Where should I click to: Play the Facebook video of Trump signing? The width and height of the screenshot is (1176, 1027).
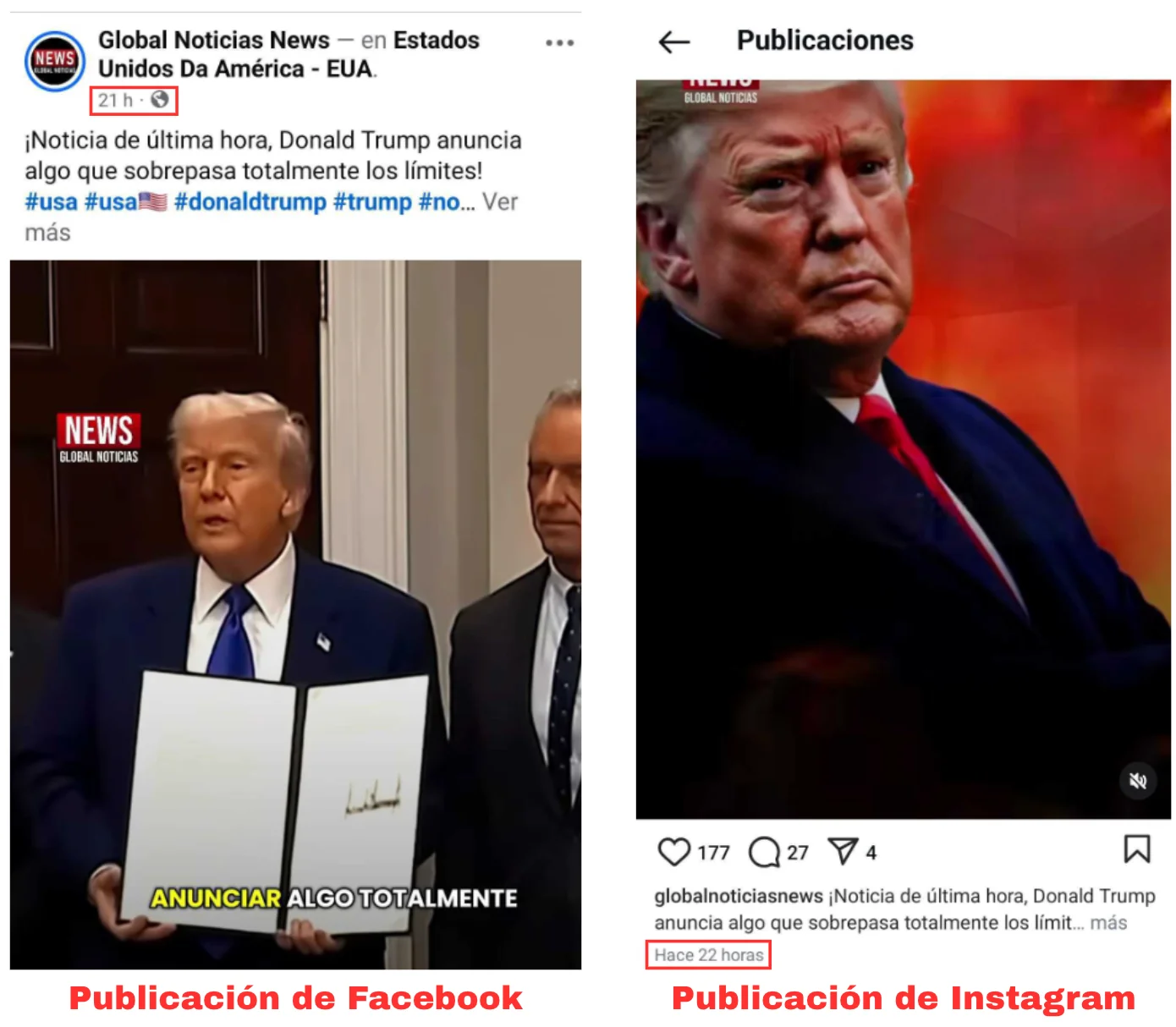click(295, 614)
